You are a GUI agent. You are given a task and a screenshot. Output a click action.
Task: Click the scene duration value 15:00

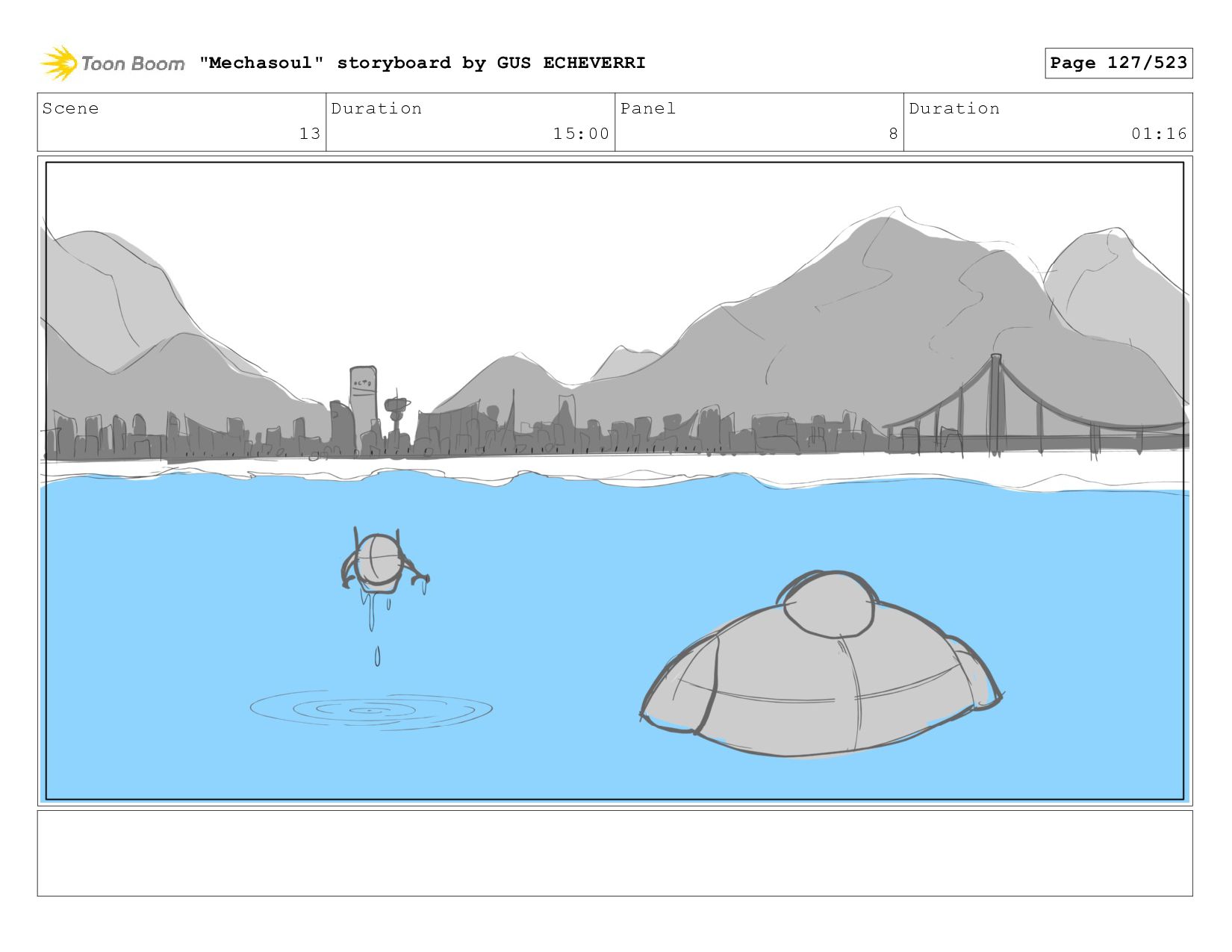pos(581,134)
